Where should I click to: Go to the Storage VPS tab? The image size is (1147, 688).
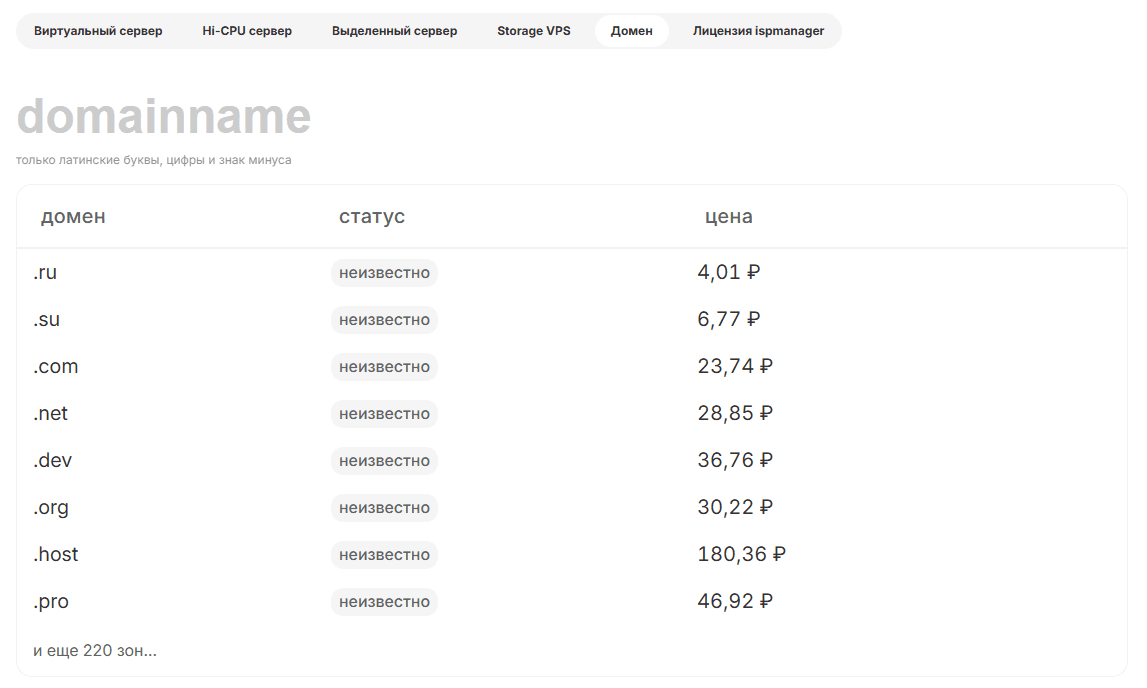coord(533,31)
